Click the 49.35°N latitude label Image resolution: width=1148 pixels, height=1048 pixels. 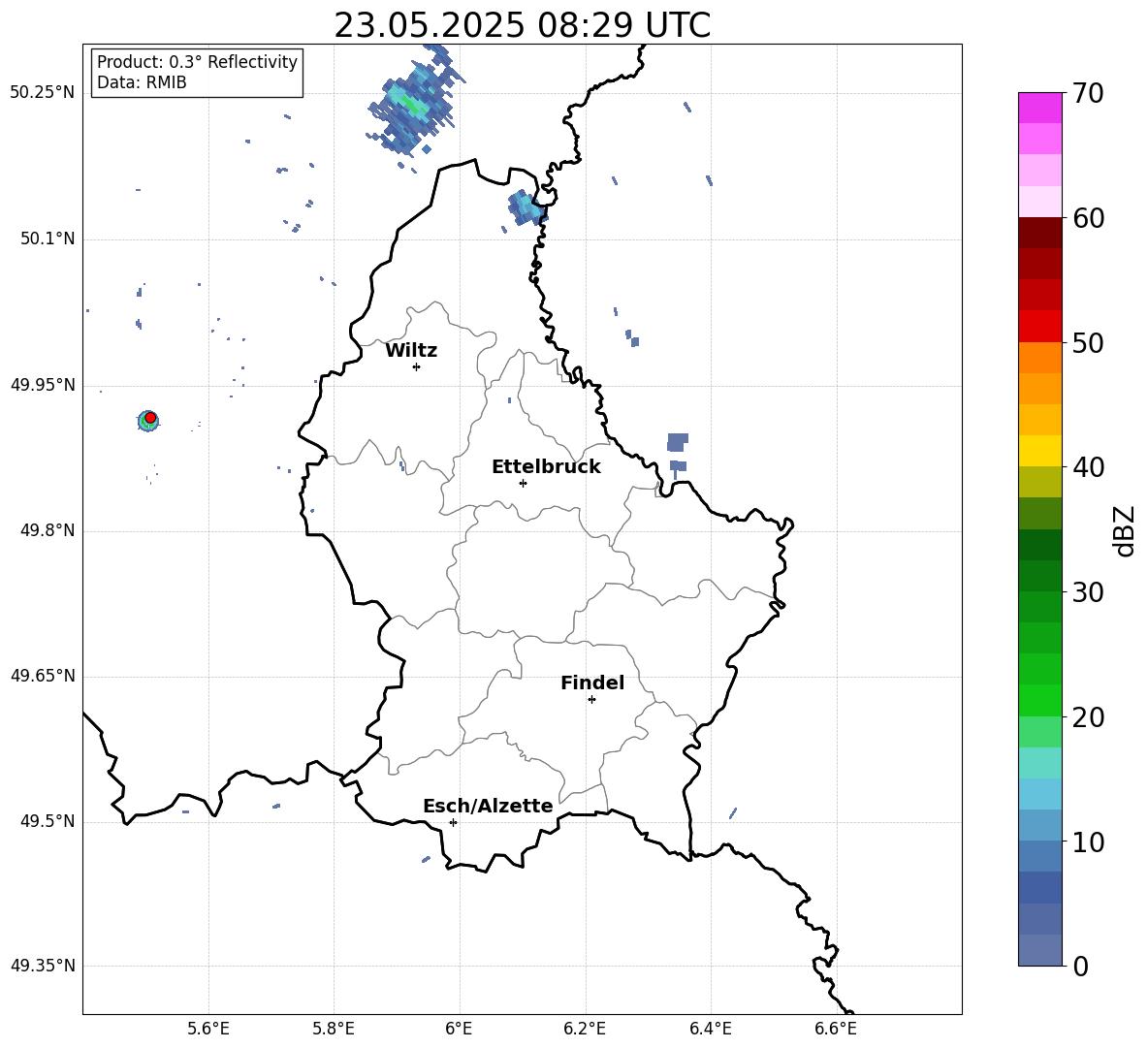pos(43,966)
